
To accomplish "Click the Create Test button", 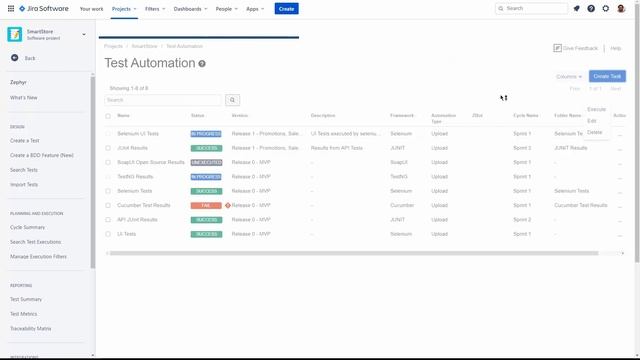I will (x=607, y=76).
